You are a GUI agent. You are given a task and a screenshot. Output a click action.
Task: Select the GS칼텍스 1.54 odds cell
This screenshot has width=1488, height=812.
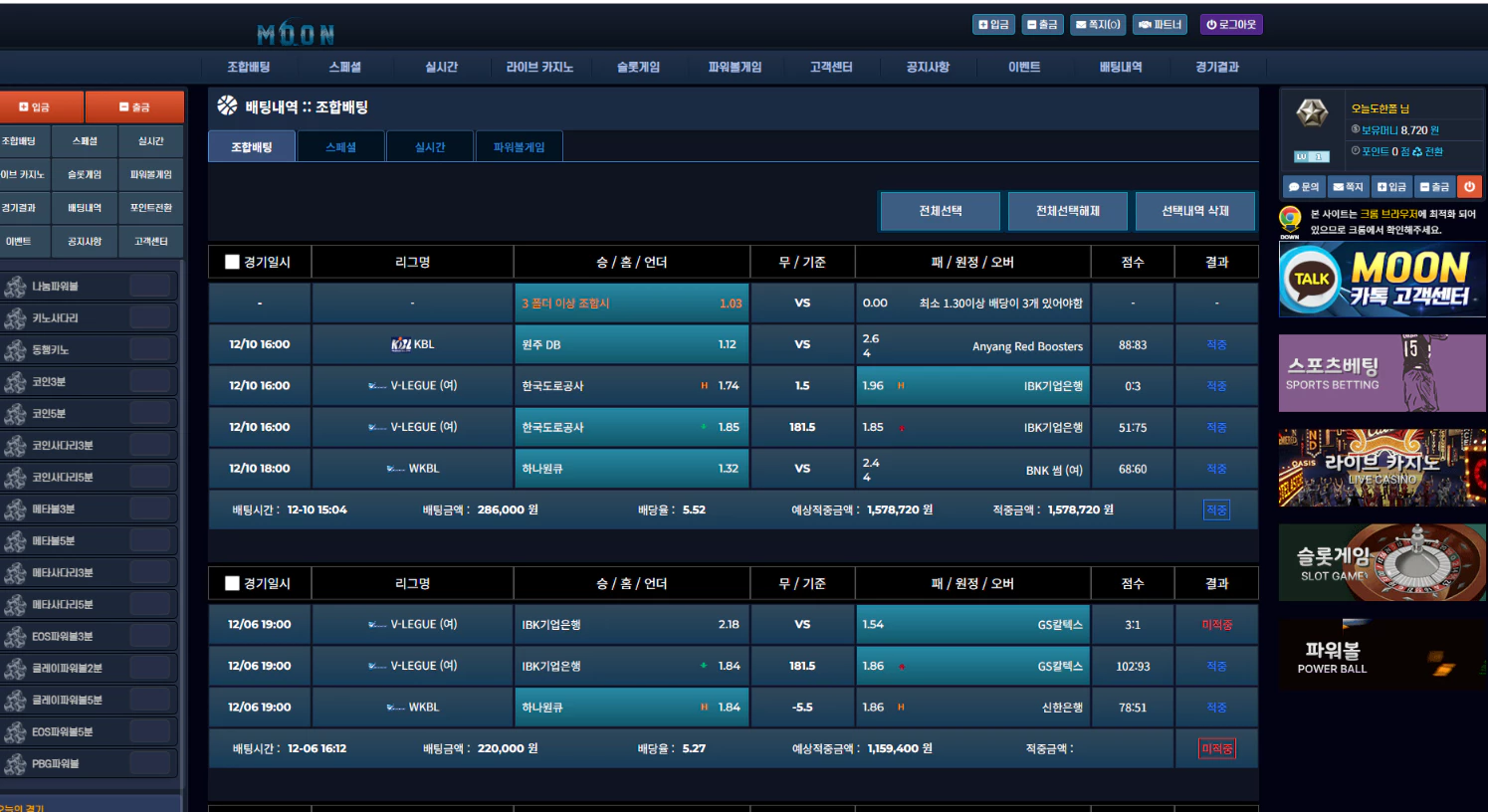pos(973,625)
